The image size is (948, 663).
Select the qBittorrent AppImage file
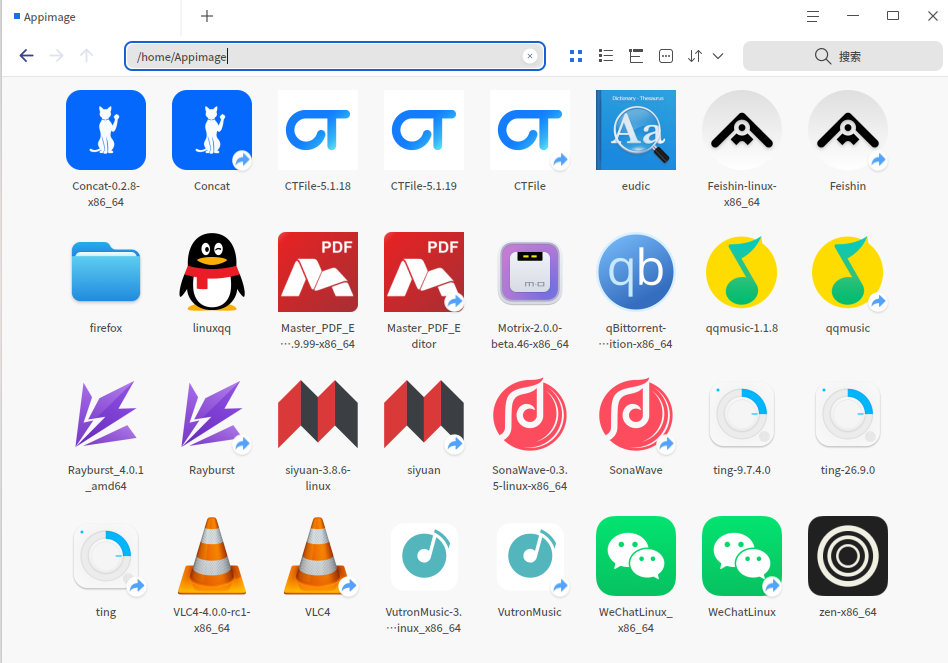(x=635, y=291)
